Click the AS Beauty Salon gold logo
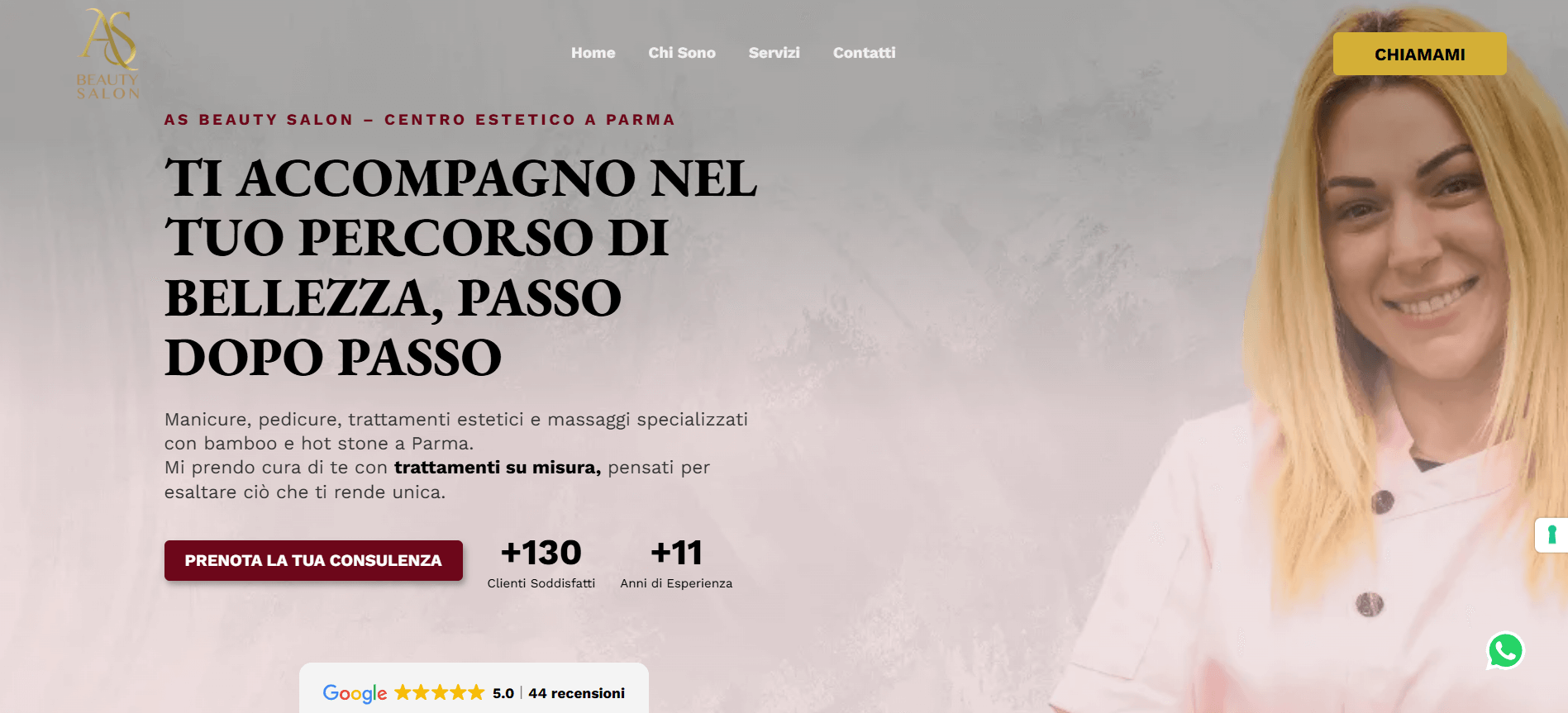The height and width of the screenshot is (713, 1568). point(108,54)
